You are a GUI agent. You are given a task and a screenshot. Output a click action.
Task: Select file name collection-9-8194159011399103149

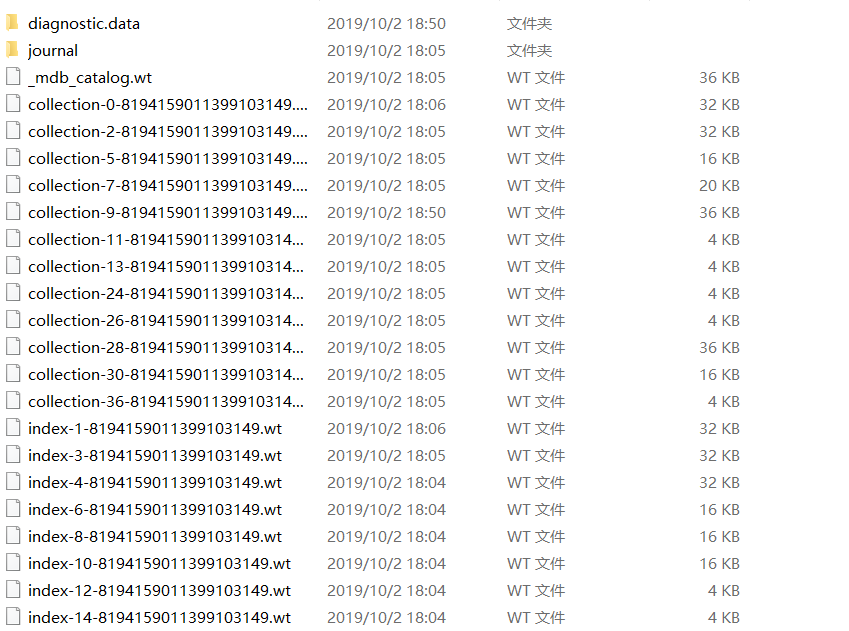pyautogui.click(x=168, y=213)
